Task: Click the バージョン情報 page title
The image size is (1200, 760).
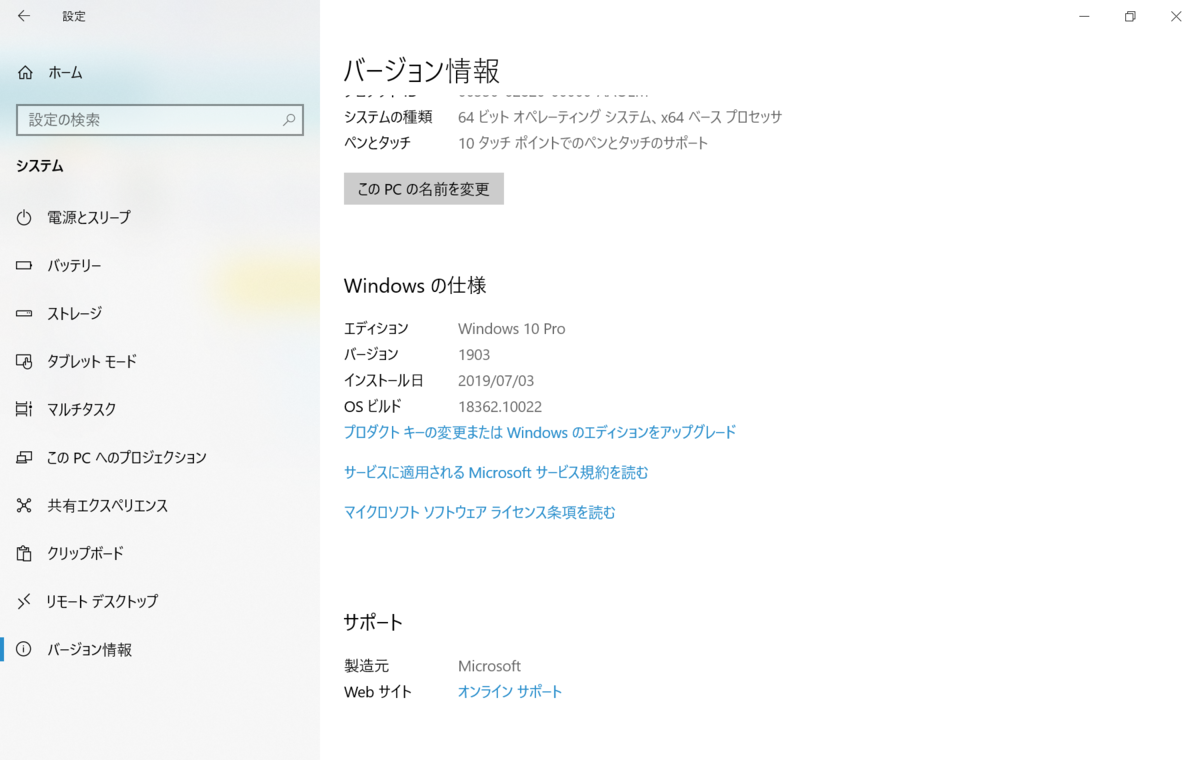Action: click(422, 71)
